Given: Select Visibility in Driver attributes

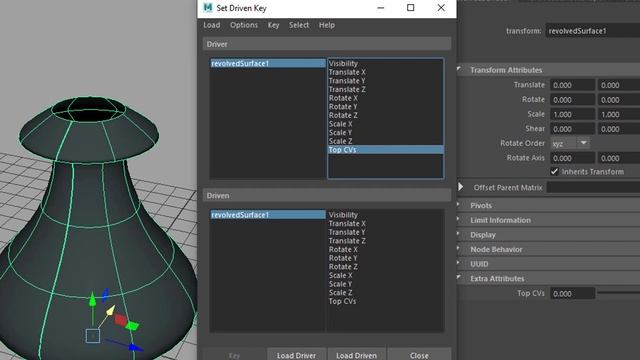Looking at the screenshot, I should [x=343, y=63].
